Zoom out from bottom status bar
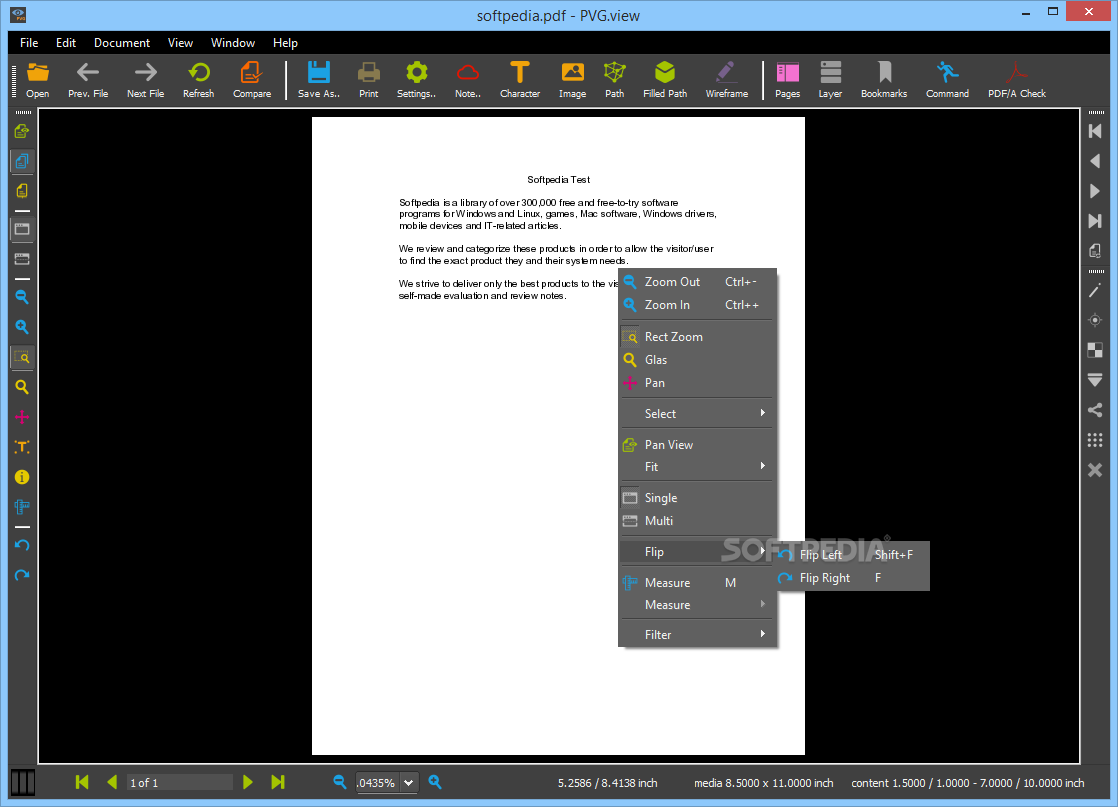 tap(340, 782)
